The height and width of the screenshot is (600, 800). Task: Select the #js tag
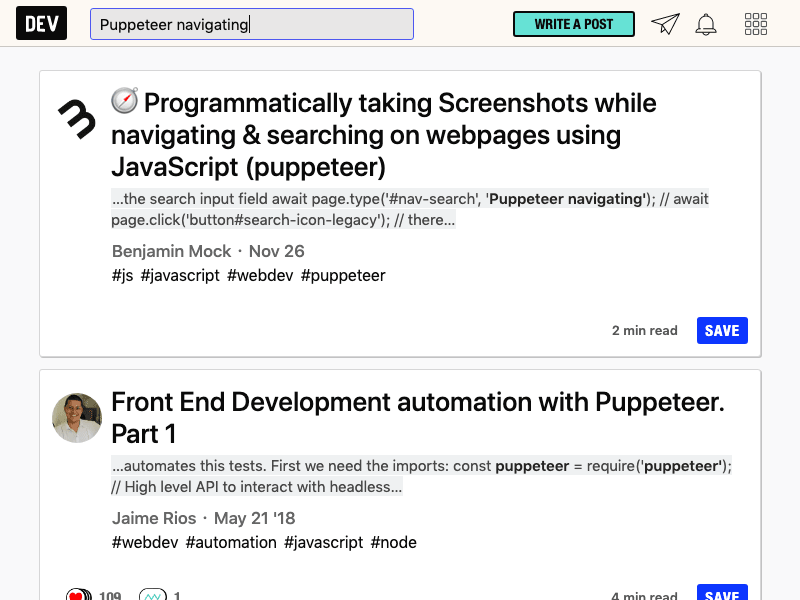(x=122, y=276)
